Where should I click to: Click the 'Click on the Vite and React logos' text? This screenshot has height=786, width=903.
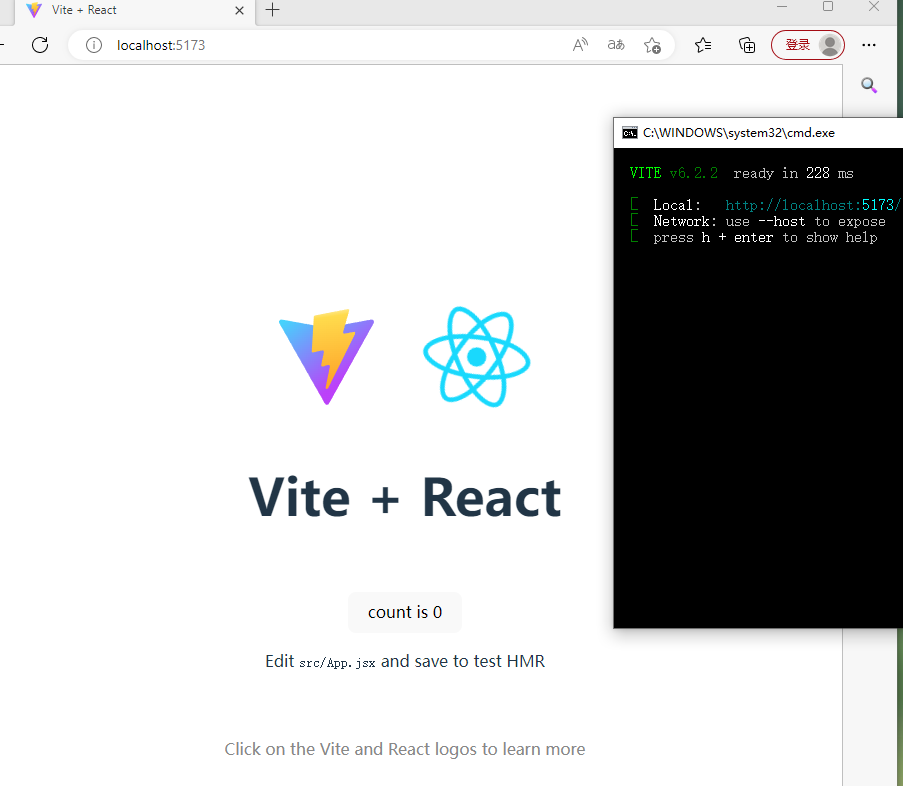[x=405, y=749]
